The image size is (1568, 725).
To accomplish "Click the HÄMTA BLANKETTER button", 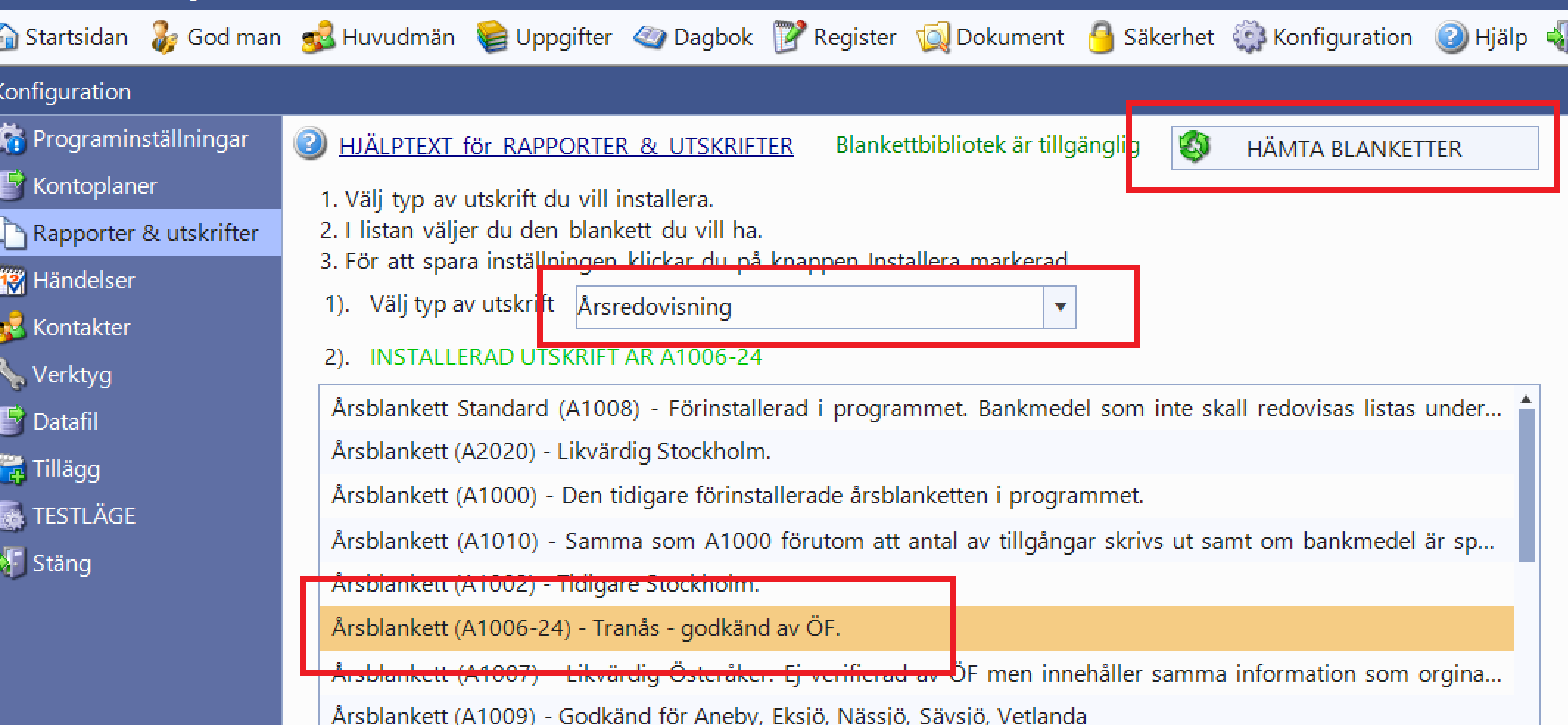I will (1354, 148).
